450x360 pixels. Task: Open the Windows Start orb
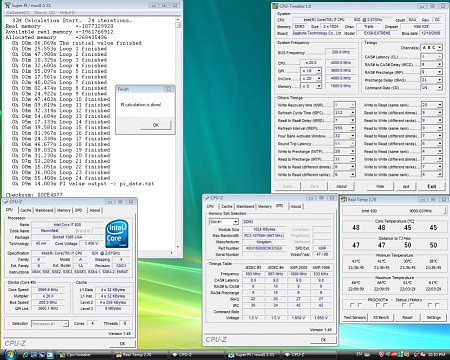pyautogui.click(x=9, y=354)
